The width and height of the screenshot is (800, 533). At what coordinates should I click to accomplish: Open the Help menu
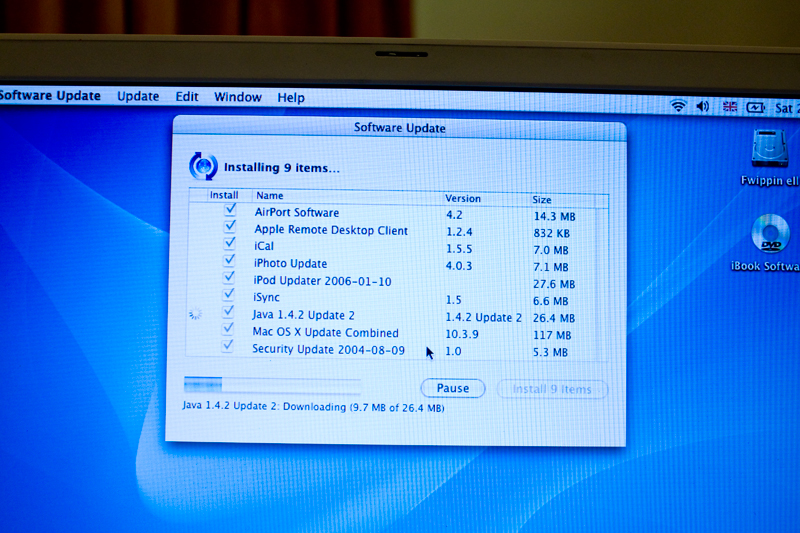[x=291, y=98]
